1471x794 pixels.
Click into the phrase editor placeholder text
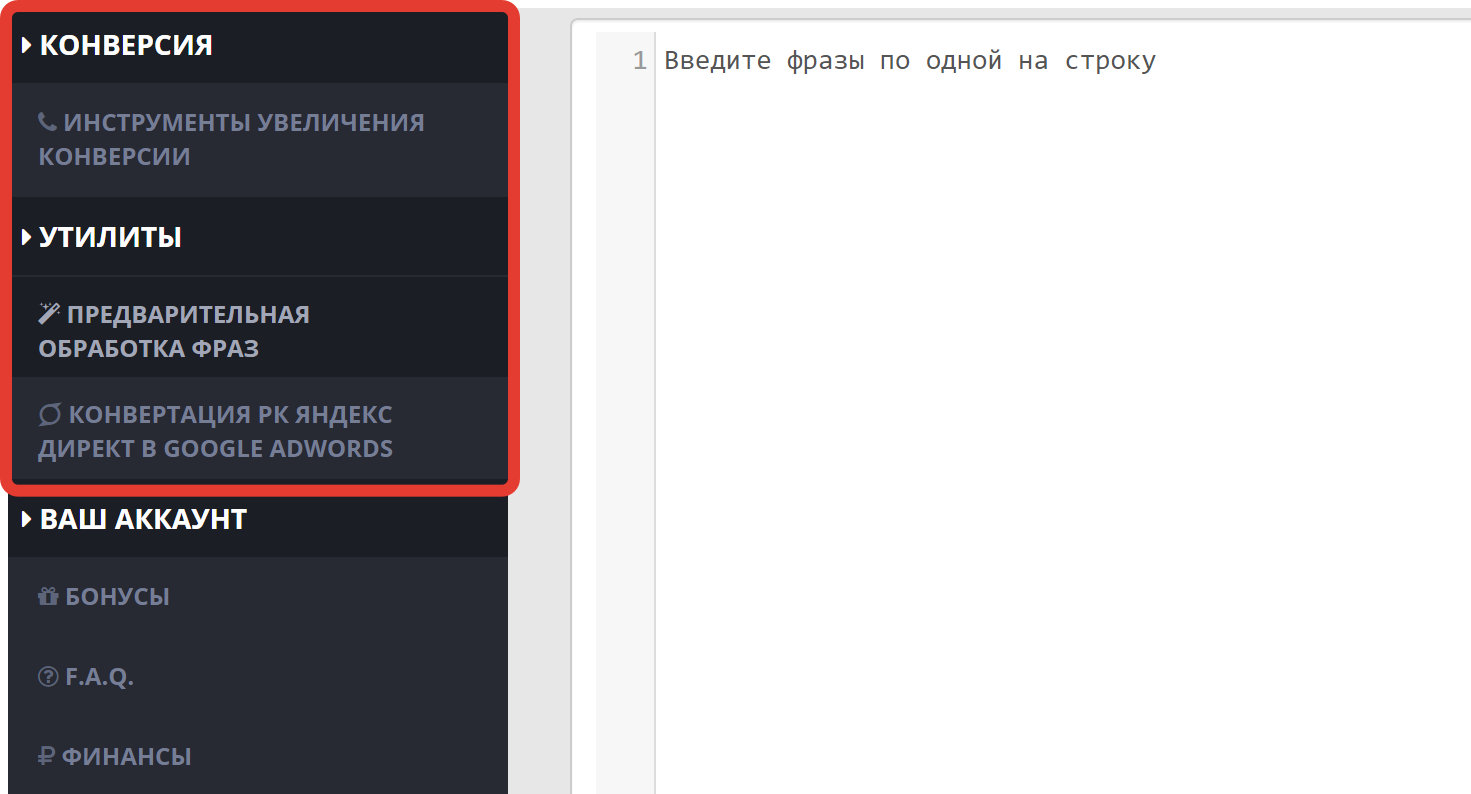click(x=909, y=61)
